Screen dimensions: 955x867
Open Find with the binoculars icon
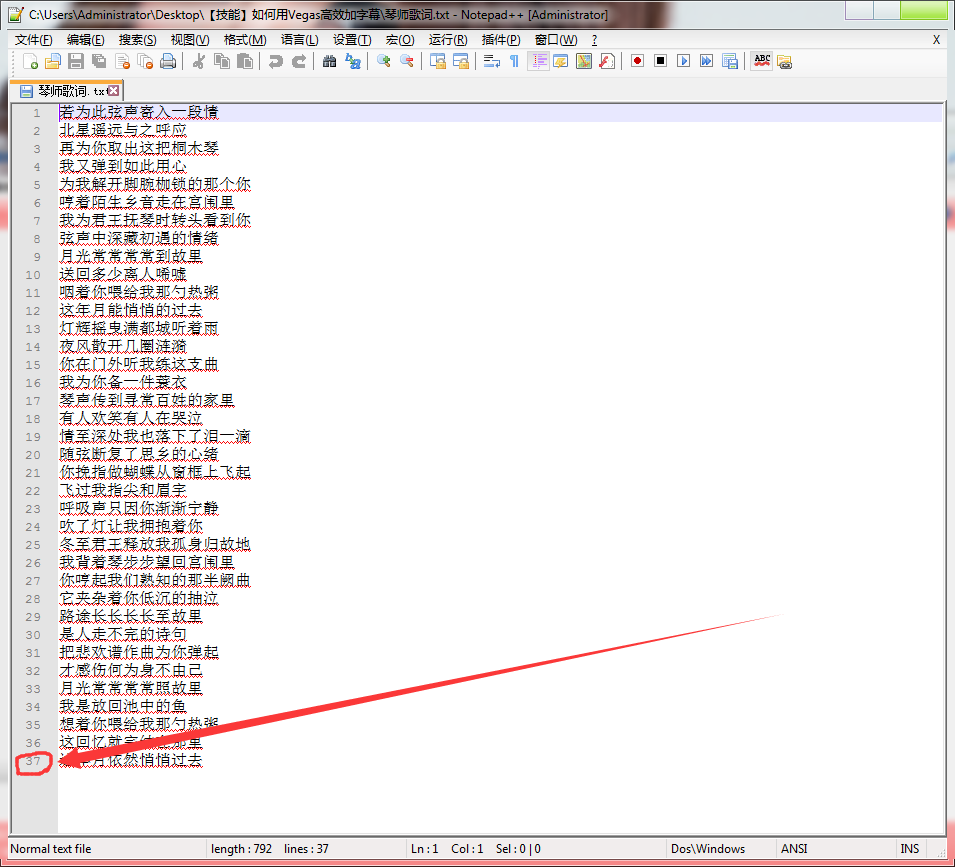[x=329, y=61]
